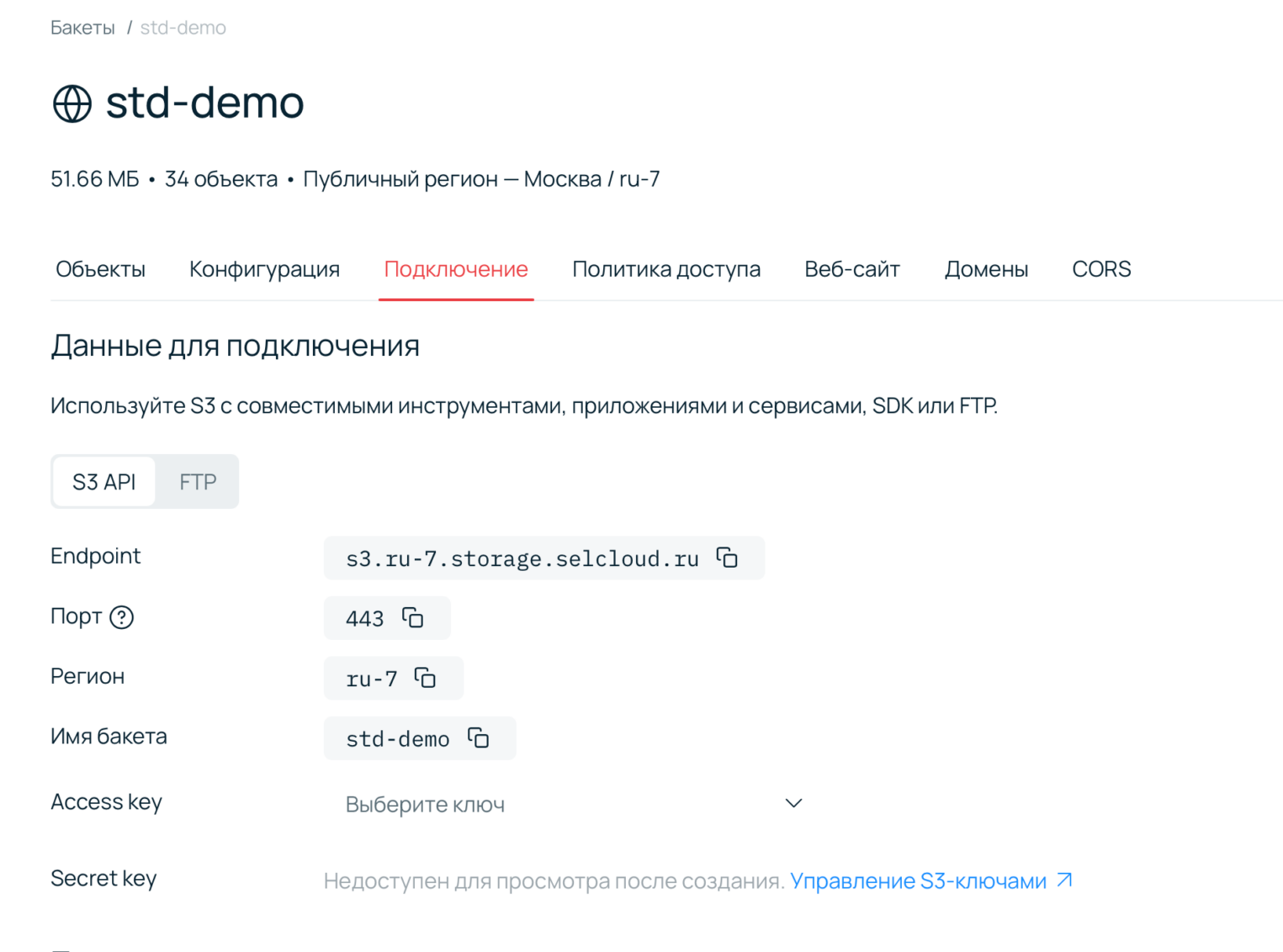Select the Подключение tab
The image size is (1283, 952).
(456, 269)
